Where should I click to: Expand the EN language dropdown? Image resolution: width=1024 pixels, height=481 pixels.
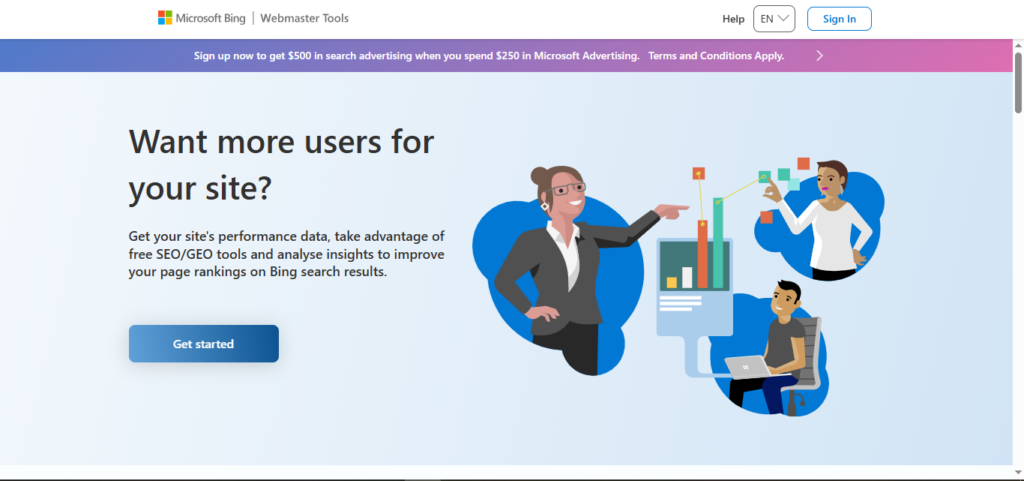[x=774, y=19]
